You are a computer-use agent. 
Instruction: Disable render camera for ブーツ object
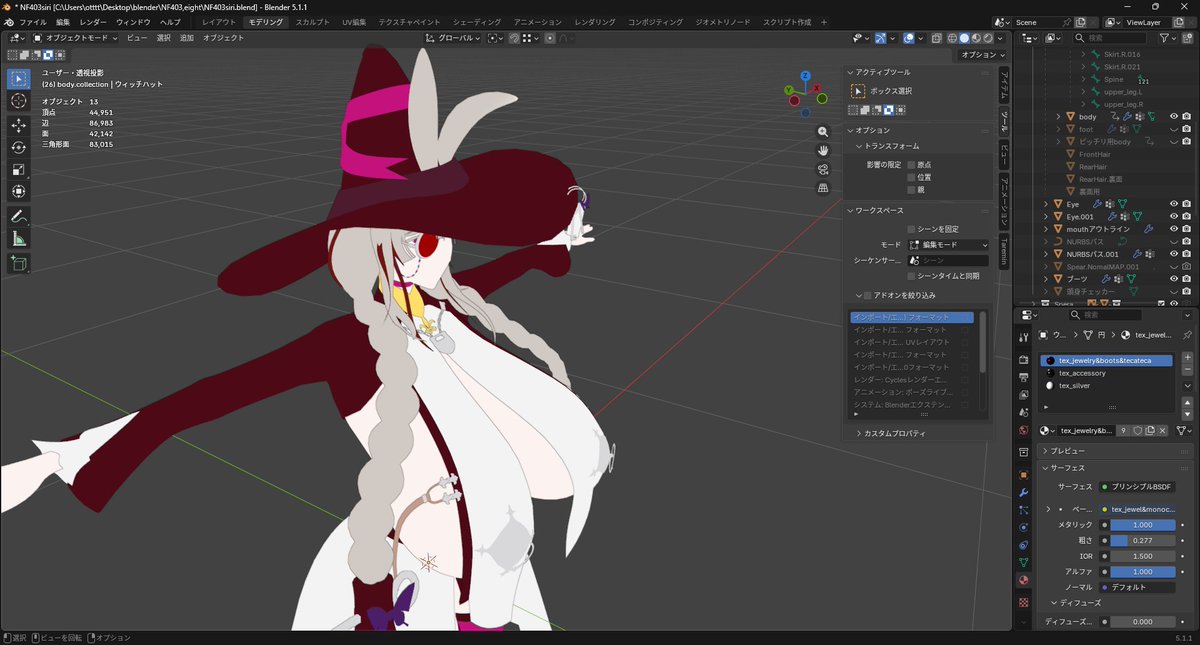(x=1186, y=279)
